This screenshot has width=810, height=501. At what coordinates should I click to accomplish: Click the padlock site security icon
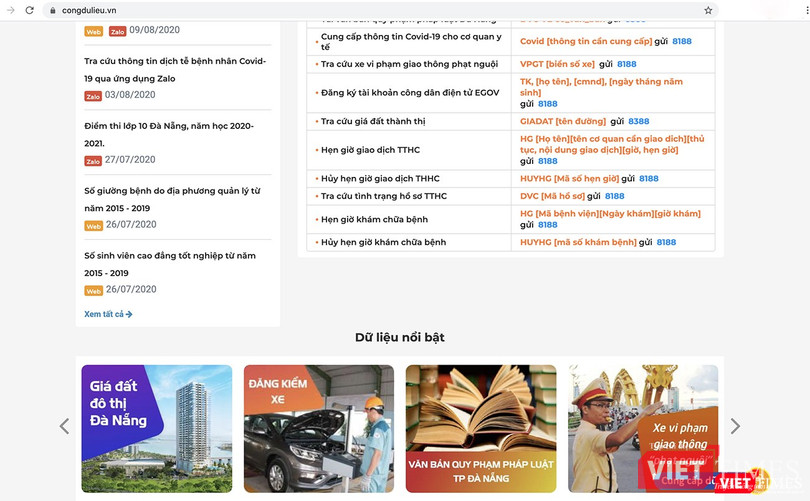pyautogui.click(x=54, y=10)
